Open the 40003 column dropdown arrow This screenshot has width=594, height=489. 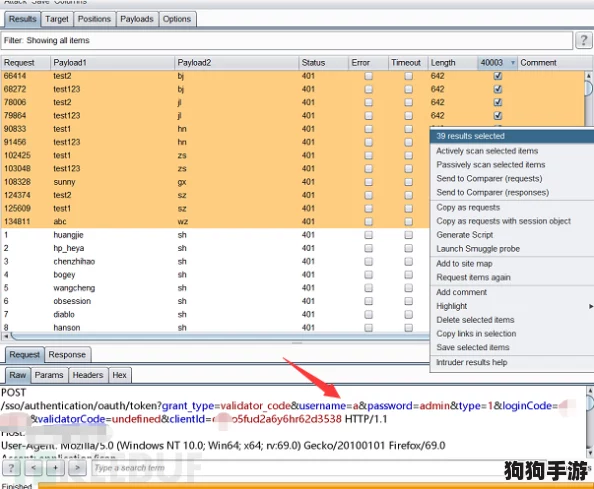pyautogui.click(x=513, y=63)
